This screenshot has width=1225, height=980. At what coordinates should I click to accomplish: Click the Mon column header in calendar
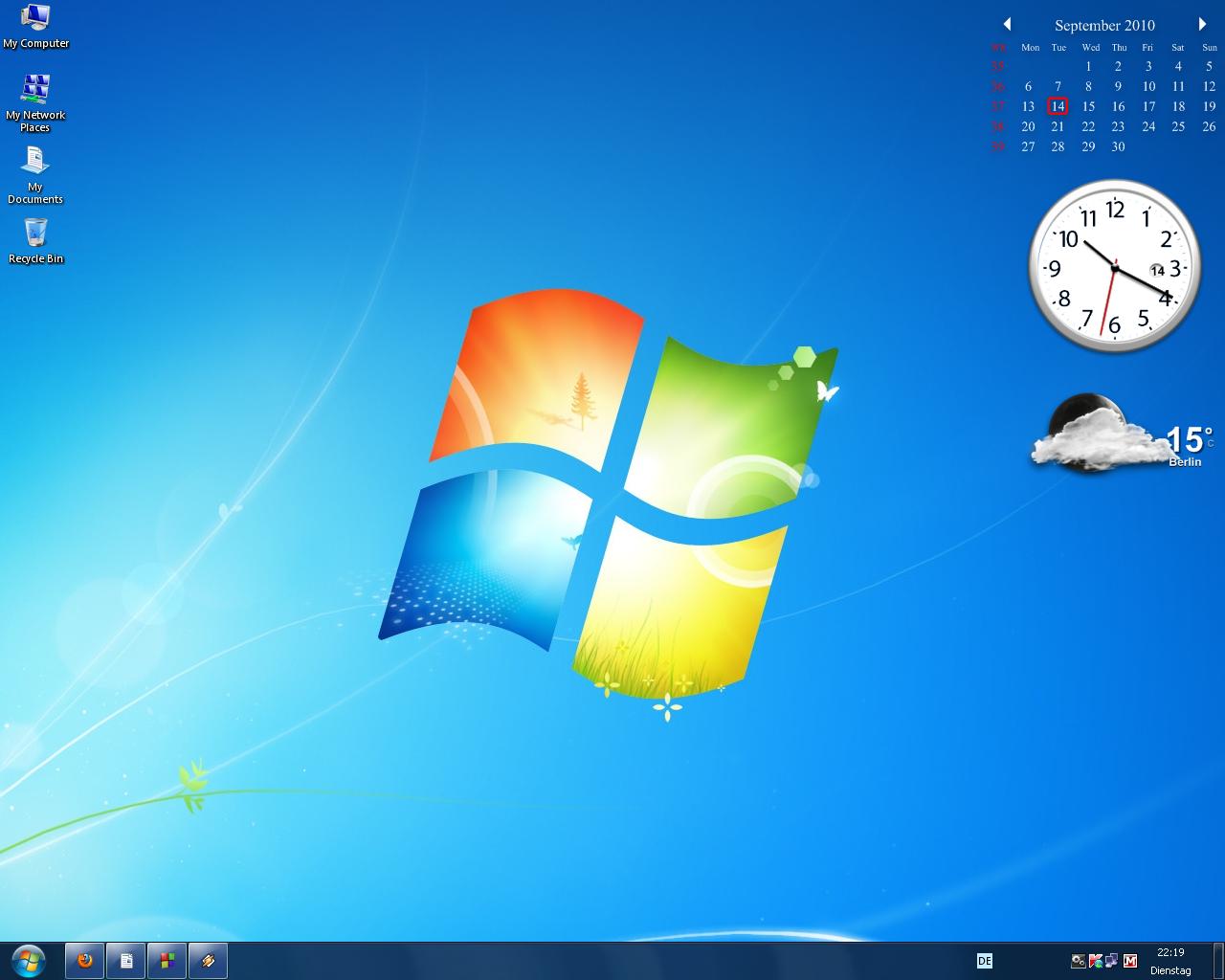pos(1030,47)
